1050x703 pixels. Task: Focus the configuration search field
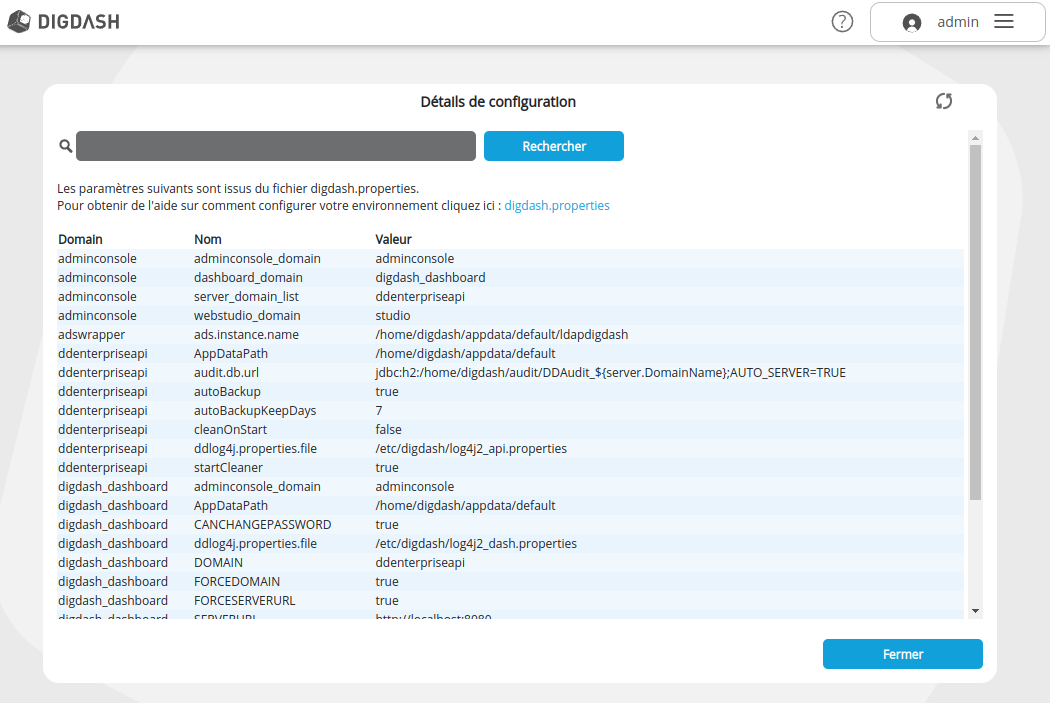pyautogui.click(x=276, y=146)
